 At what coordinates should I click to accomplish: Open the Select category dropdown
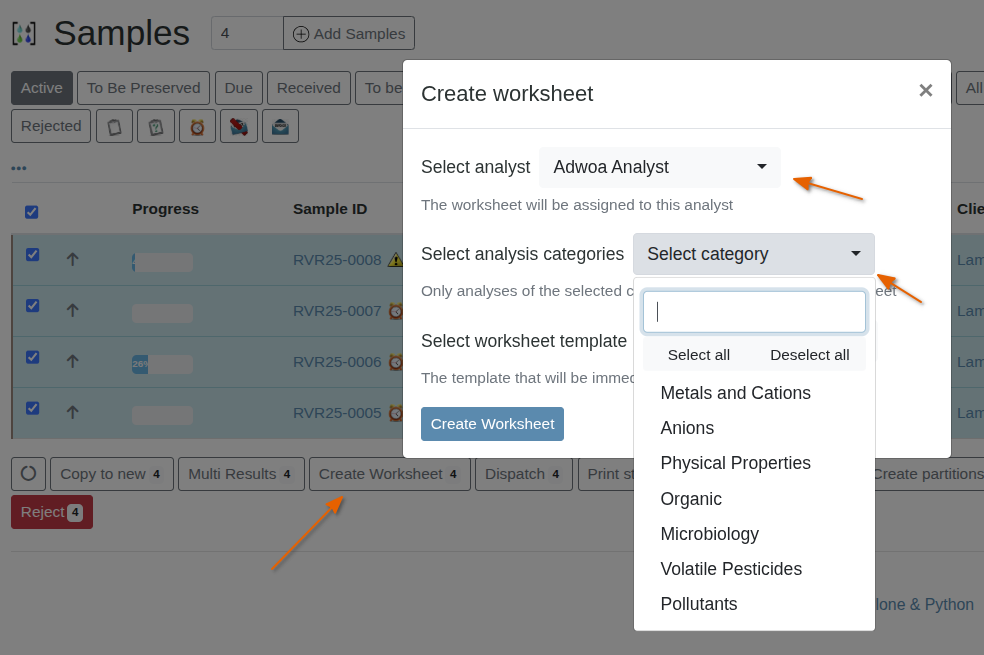pyautogui.click(x=753, y=254)
